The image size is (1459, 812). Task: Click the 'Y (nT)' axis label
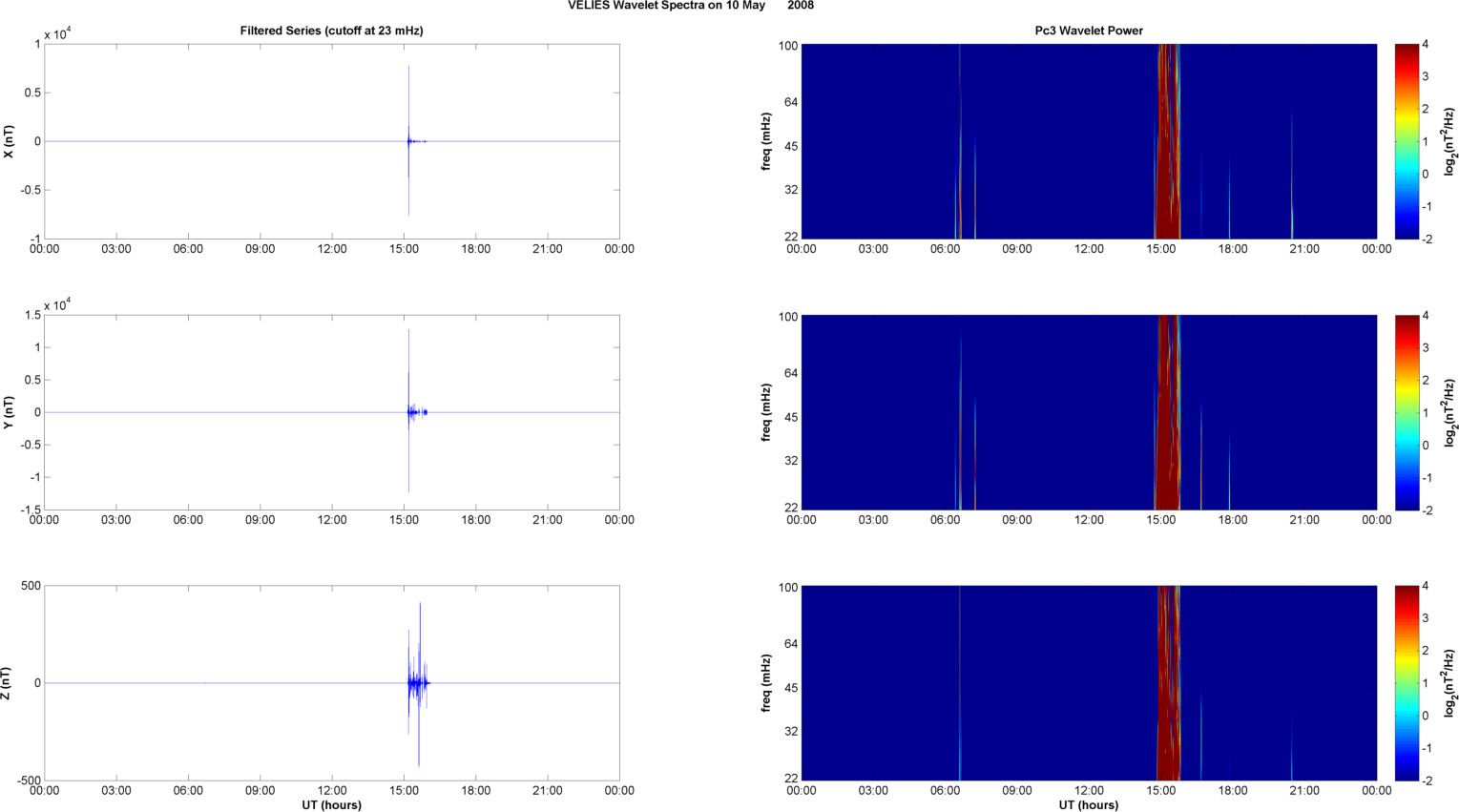(x=9, y=412)
